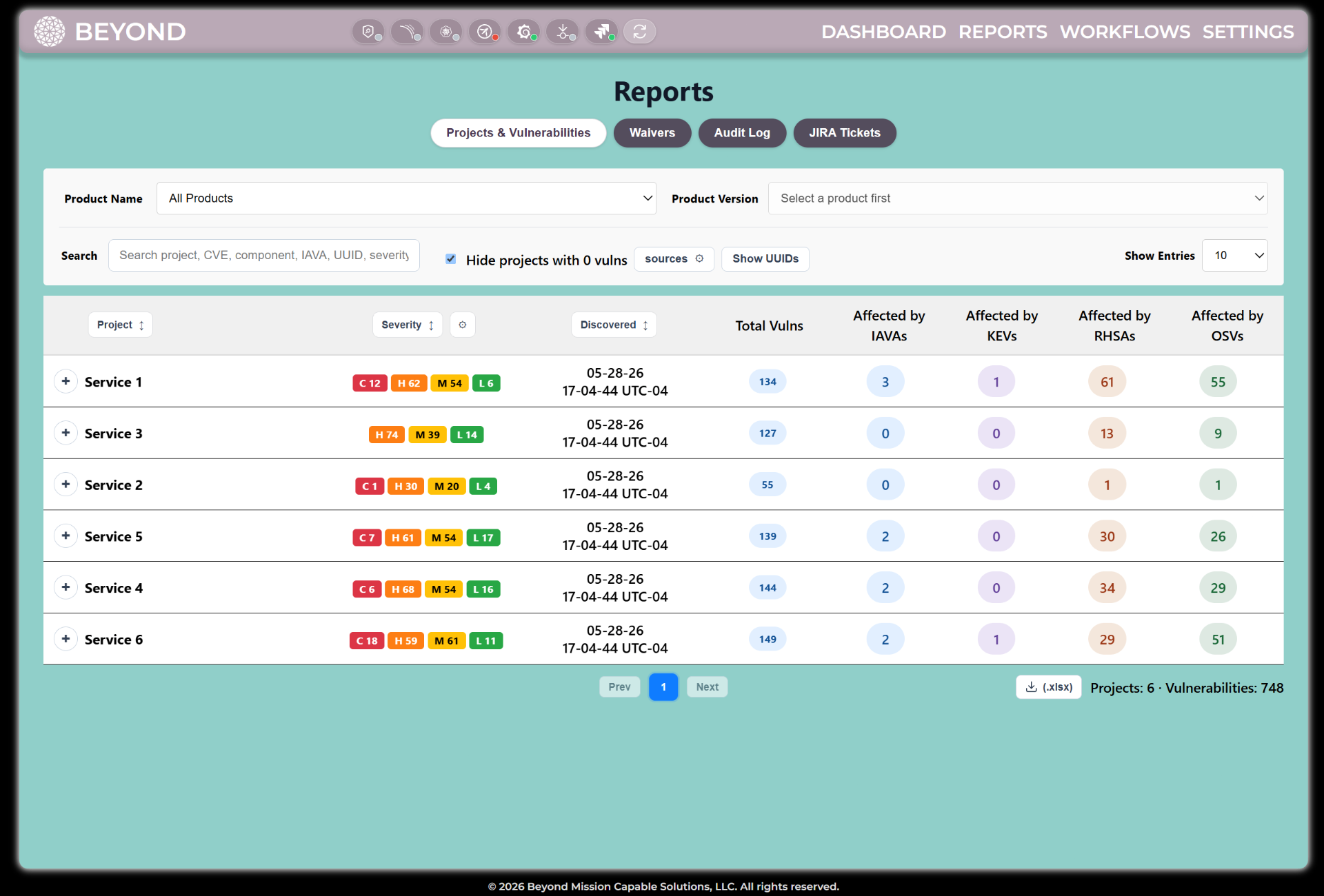This screenshot has width=1324, height=896.
Task: Click the Show UUIDs button
Action: (765, 258)
